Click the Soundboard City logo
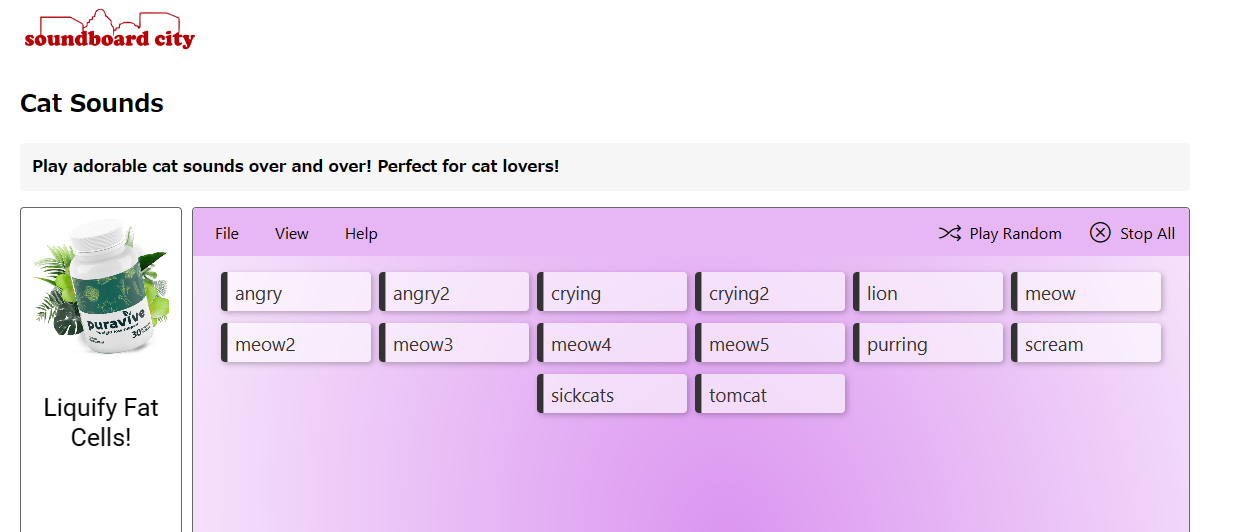The height and width of the screenshot is (532, 1246). coord(109,31)
